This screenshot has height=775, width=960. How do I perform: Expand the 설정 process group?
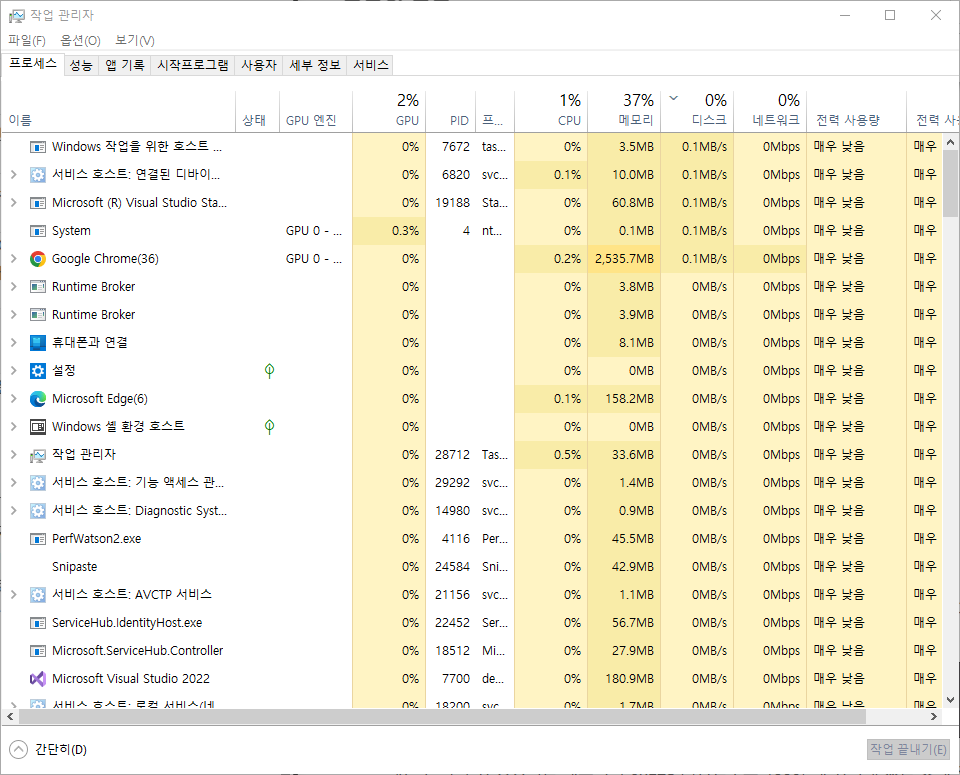(x=13, y=371)
